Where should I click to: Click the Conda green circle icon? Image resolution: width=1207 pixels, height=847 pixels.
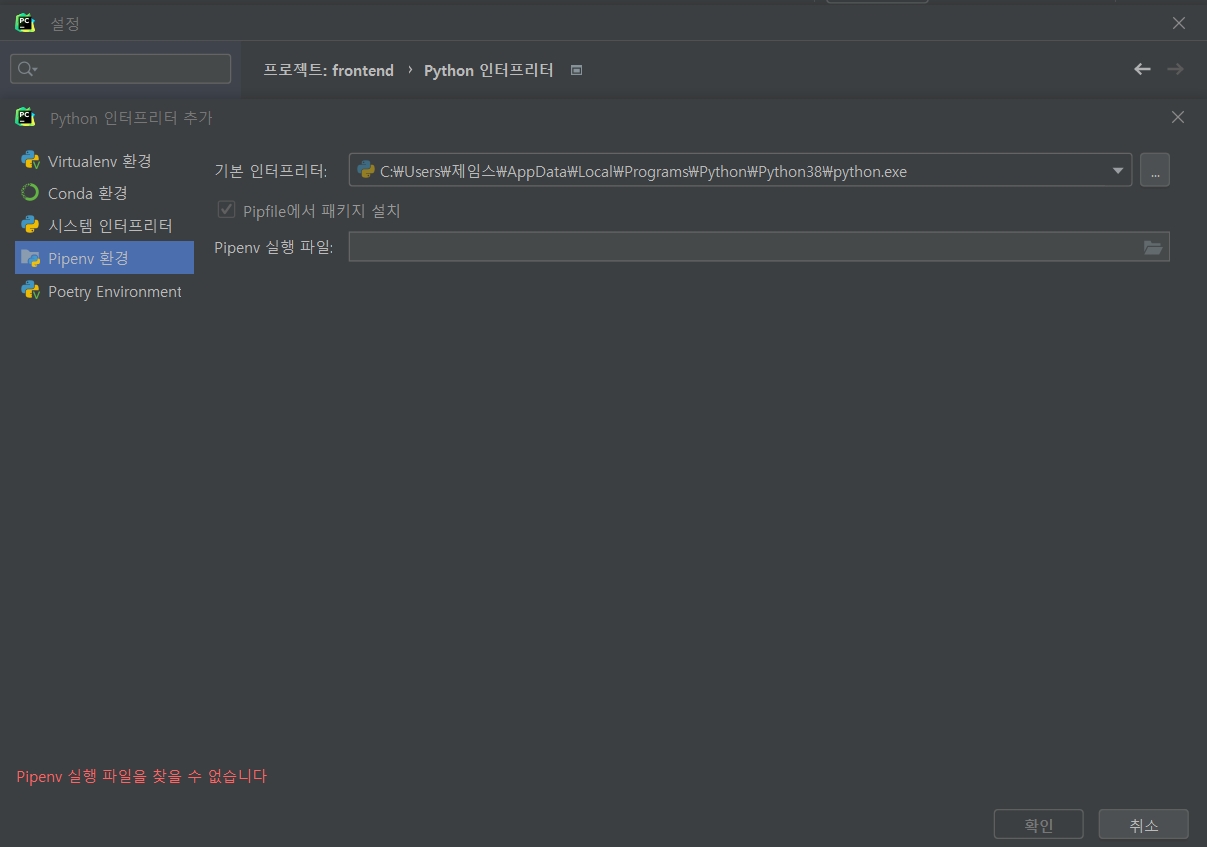point(30,193)
